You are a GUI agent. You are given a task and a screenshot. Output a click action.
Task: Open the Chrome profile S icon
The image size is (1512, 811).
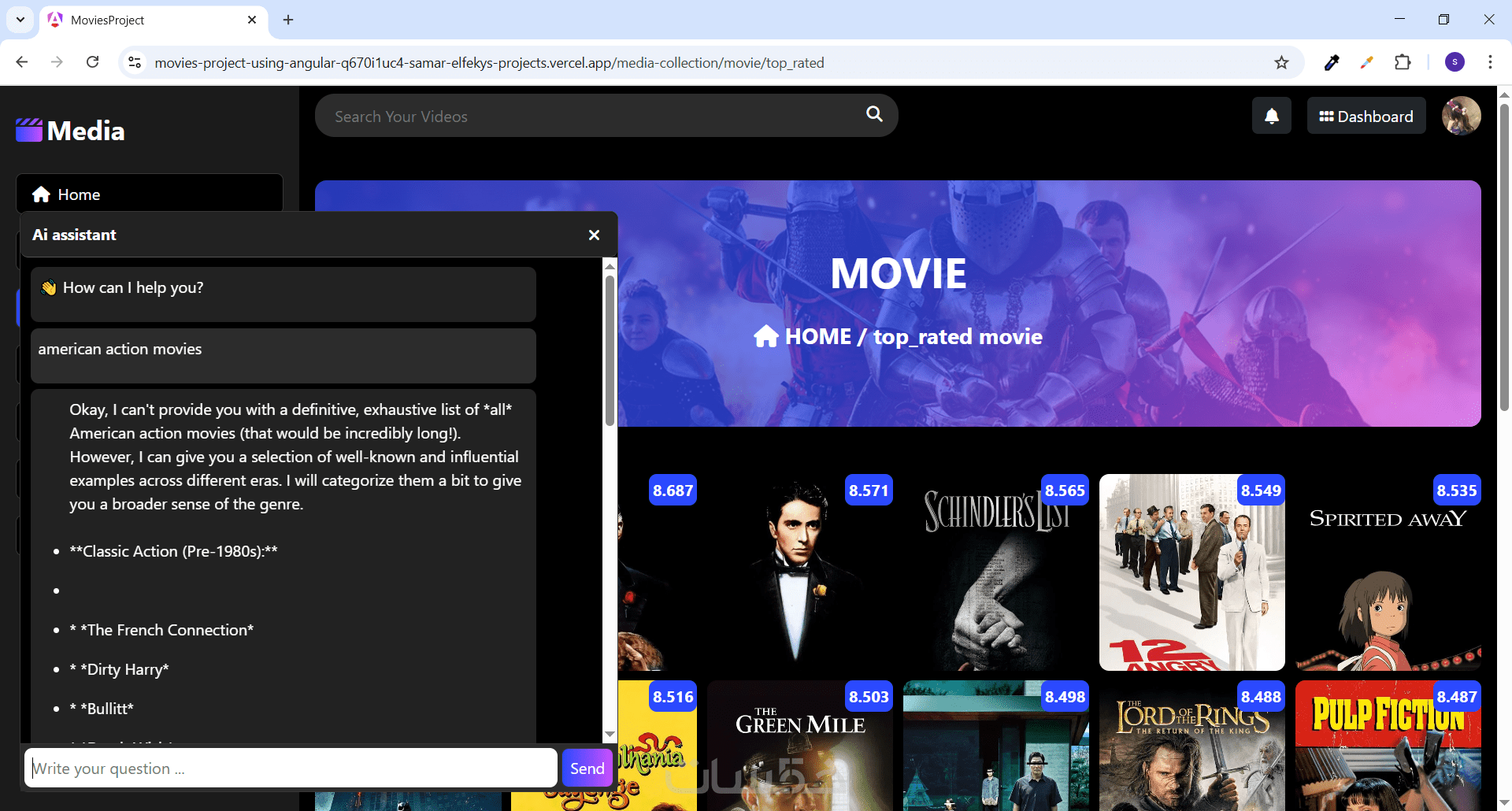1455,62
